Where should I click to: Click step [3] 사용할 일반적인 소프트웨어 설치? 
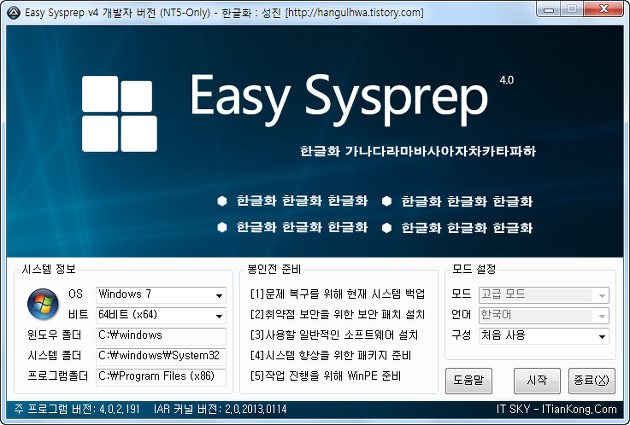click(x=334, y=335)
